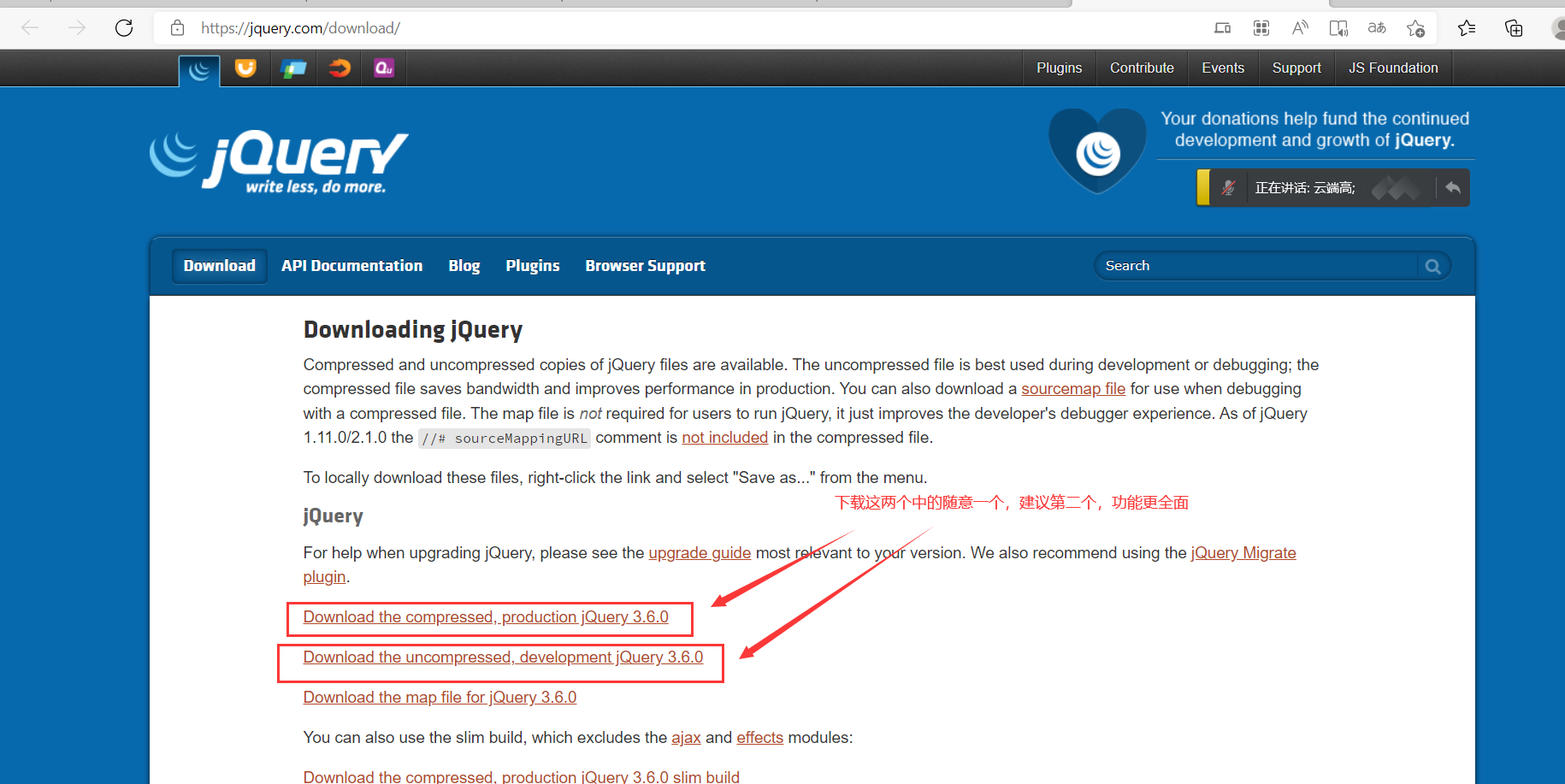Viewport: 1565px width, 784px height.
Task: Go back with the browser back arrow
Action: point(31,28)
